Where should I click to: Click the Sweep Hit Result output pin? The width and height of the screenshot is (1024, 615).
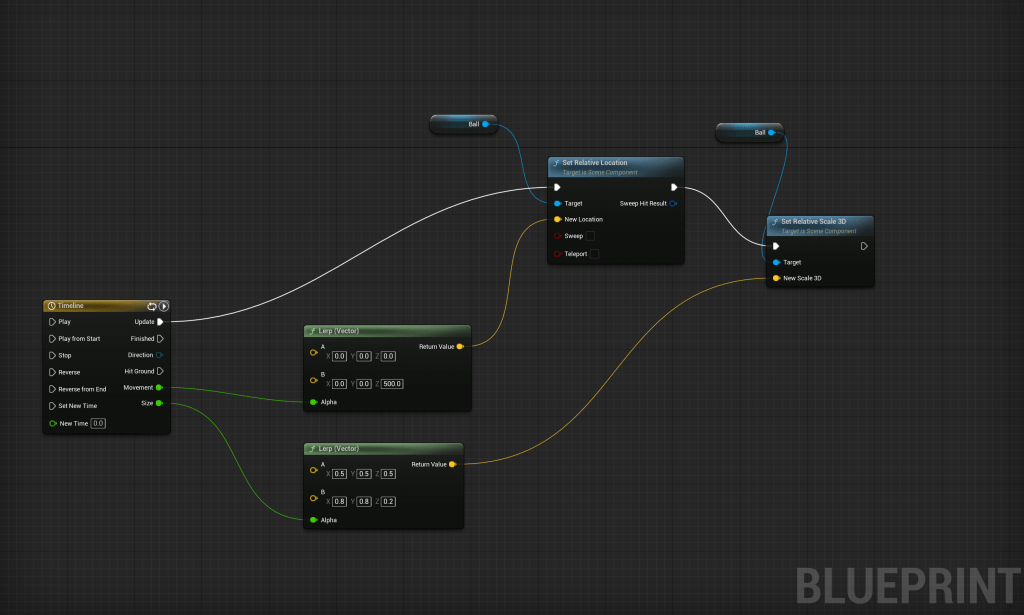coord(674,203)
